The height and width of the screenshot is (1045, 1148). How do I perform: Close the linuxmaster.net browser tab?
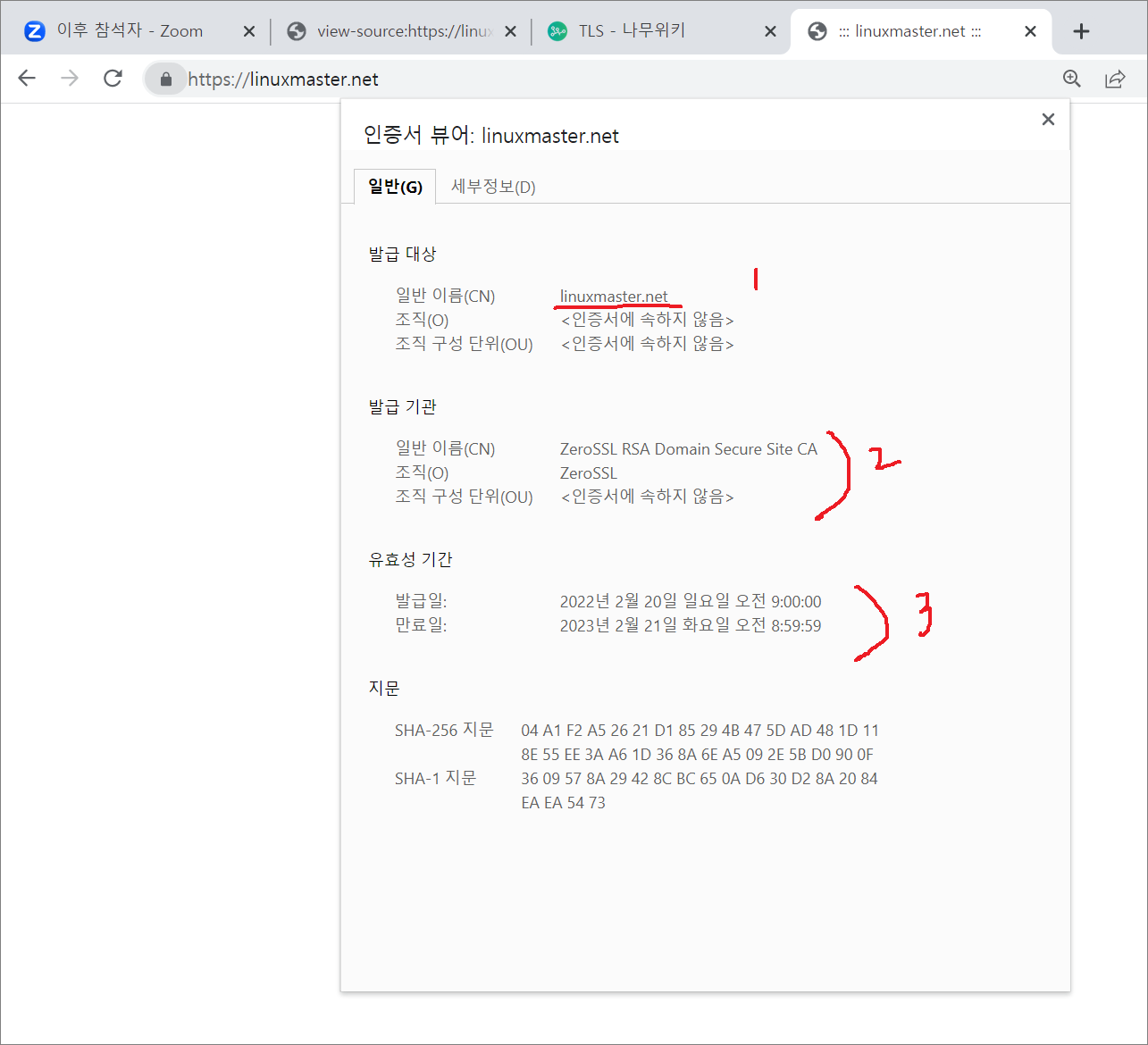[1030, 31]
